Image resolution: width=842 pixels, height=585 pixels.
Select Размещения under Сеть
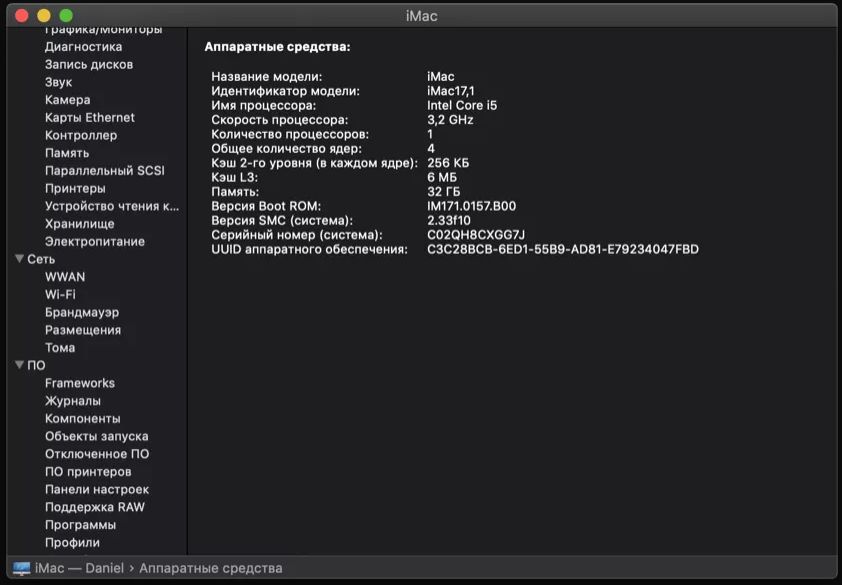[x=83, y=330]
